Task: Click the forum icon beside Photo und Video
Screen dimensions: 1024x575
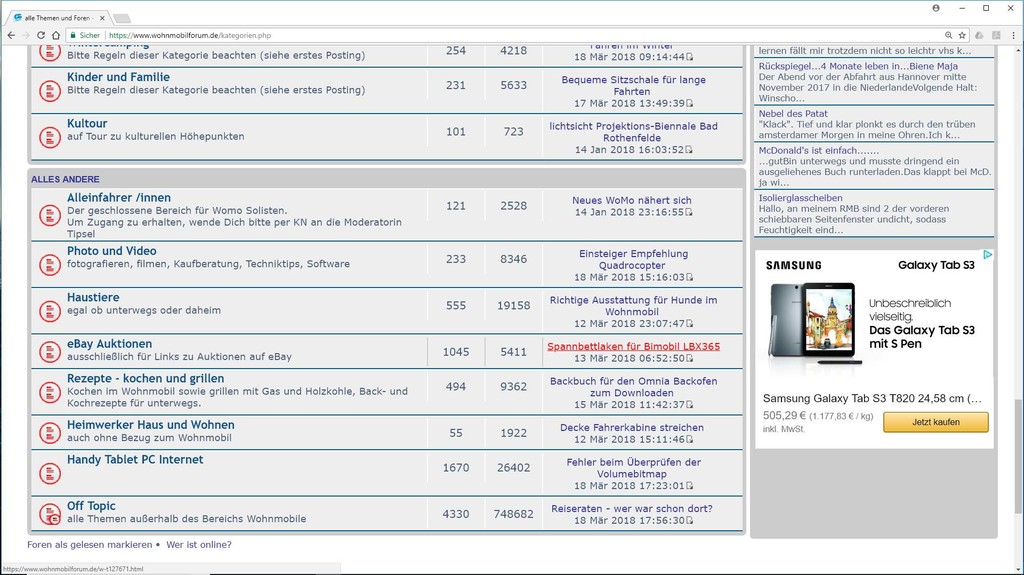Action: [x=50, y=265]
